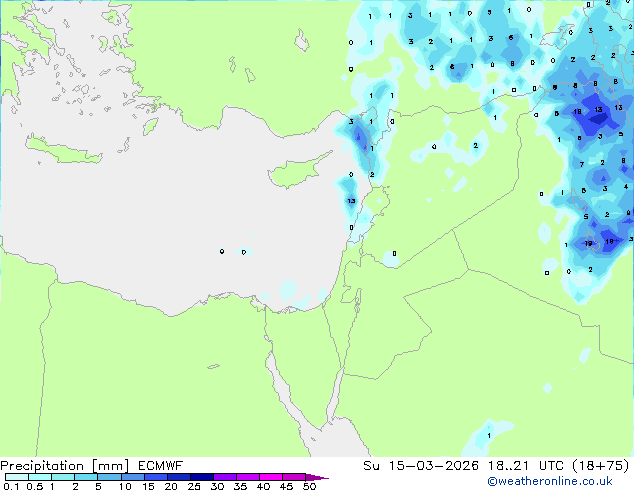
Task: Click the 'UTC' label
Action: coord(552,466)
